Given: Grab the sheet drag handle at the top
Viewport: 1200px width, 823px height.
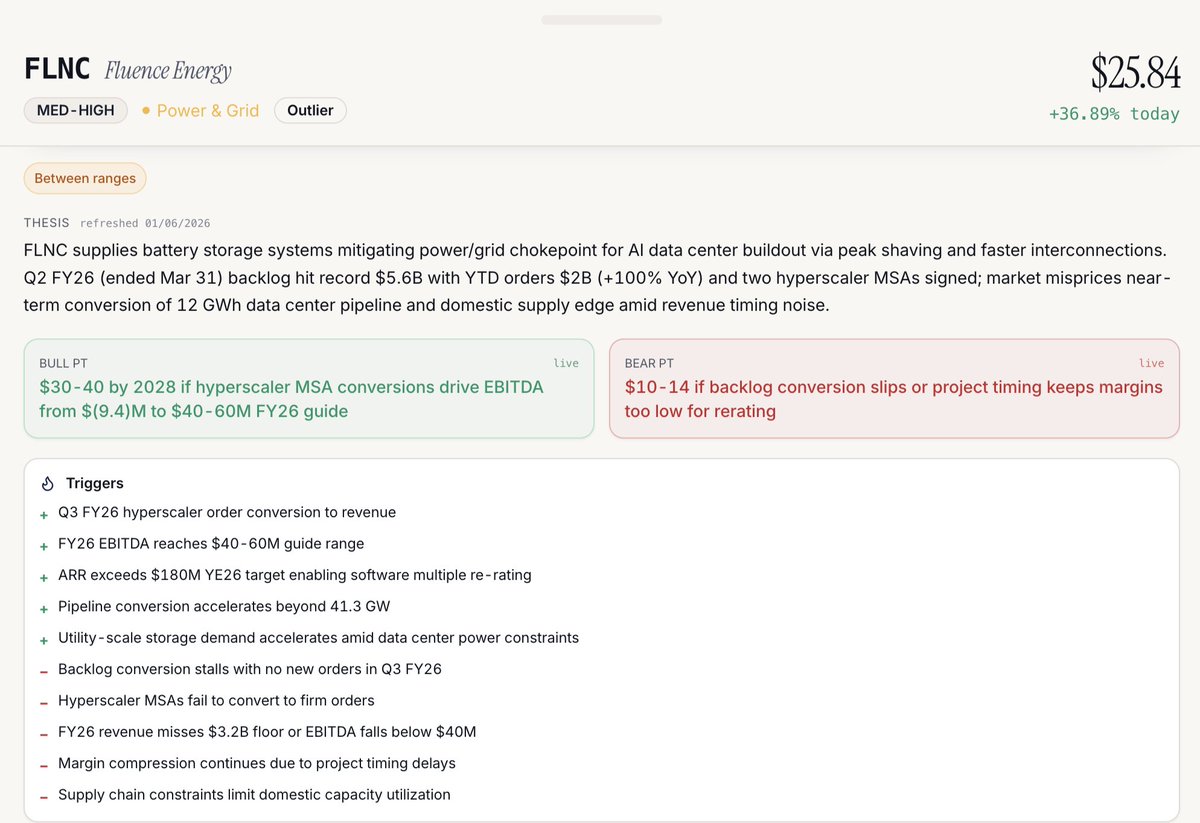Looking at the screenshot, I should point(601,20).
